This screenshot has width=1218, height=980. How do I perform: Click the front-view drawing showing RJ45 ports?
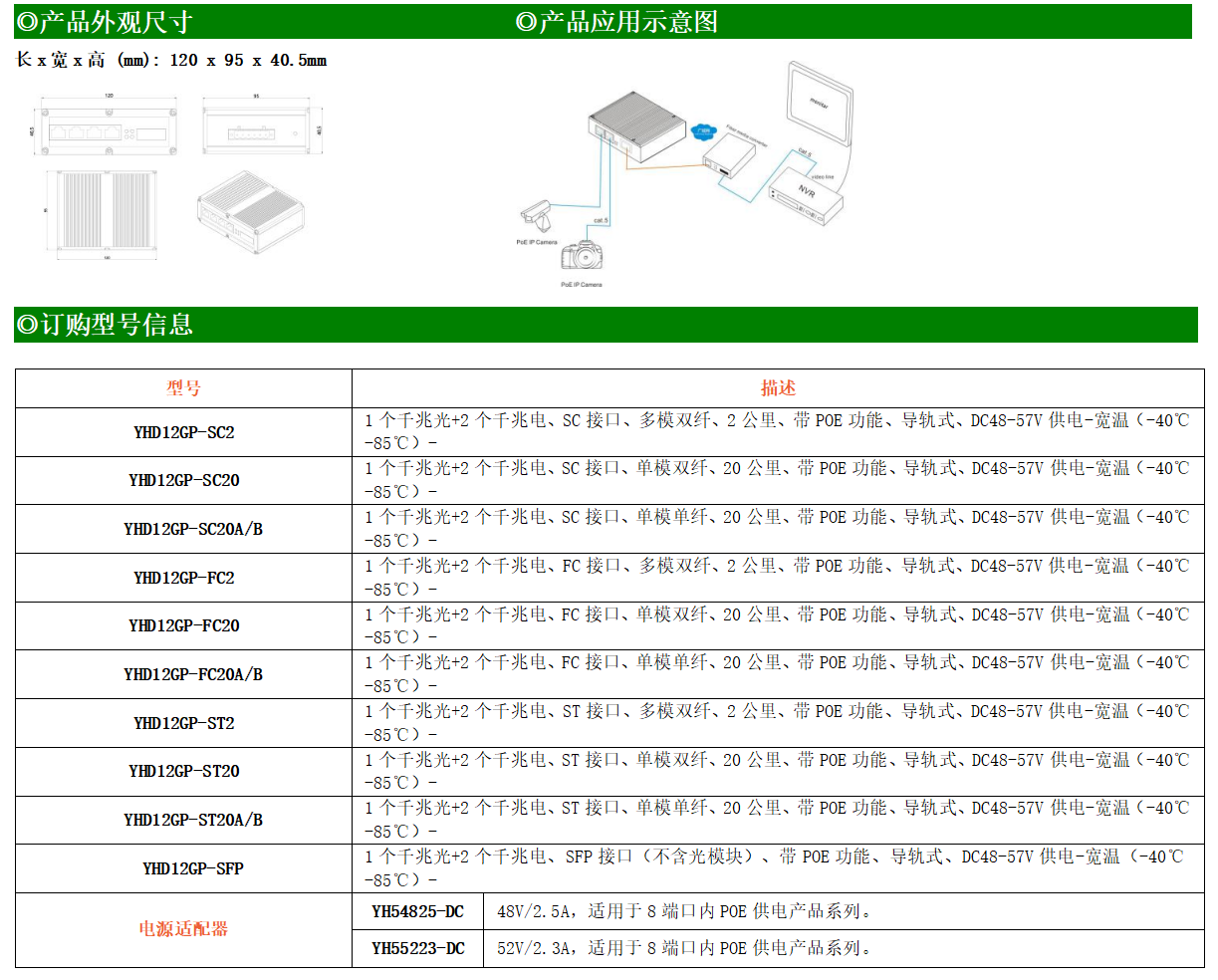pos(109,130)
